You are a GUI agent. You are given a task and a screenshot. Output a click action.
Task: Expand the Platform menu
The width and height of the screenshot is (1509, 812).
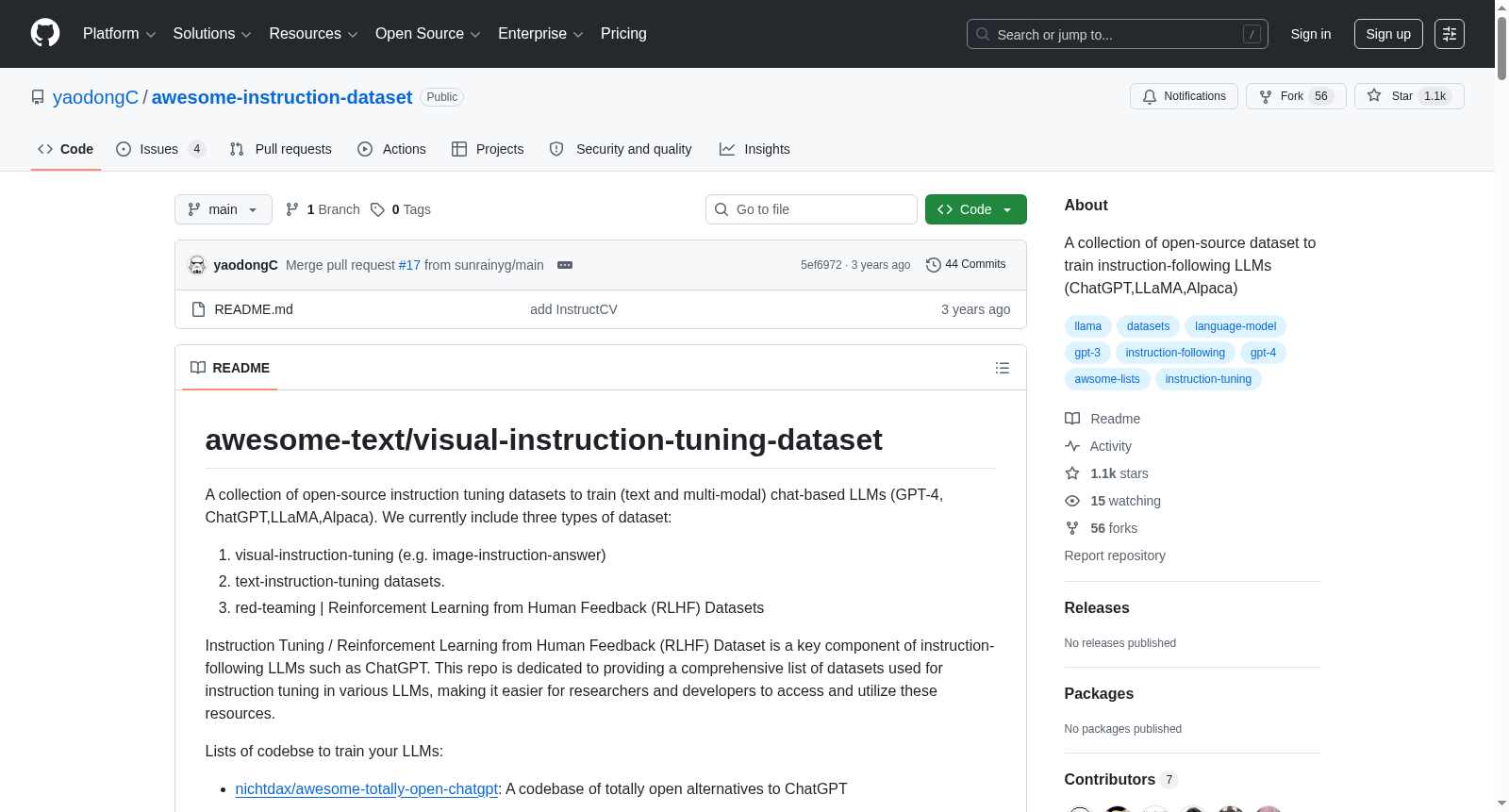tap(120, 34)
